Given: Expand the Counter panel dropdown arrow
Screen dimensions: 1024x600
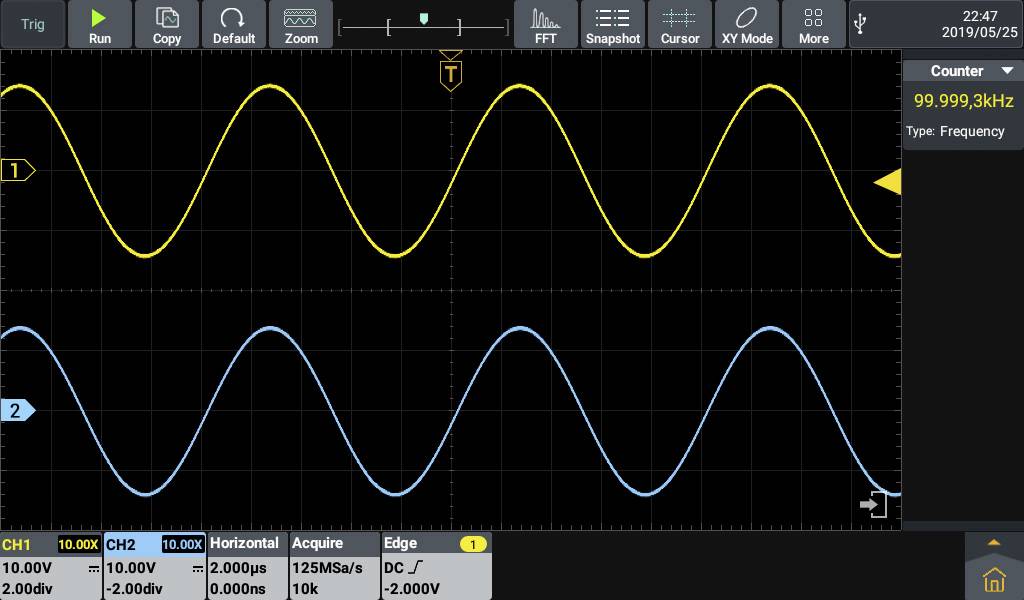Looking at the screenshot, I should pyautogui.click(x=1007, y=71).
